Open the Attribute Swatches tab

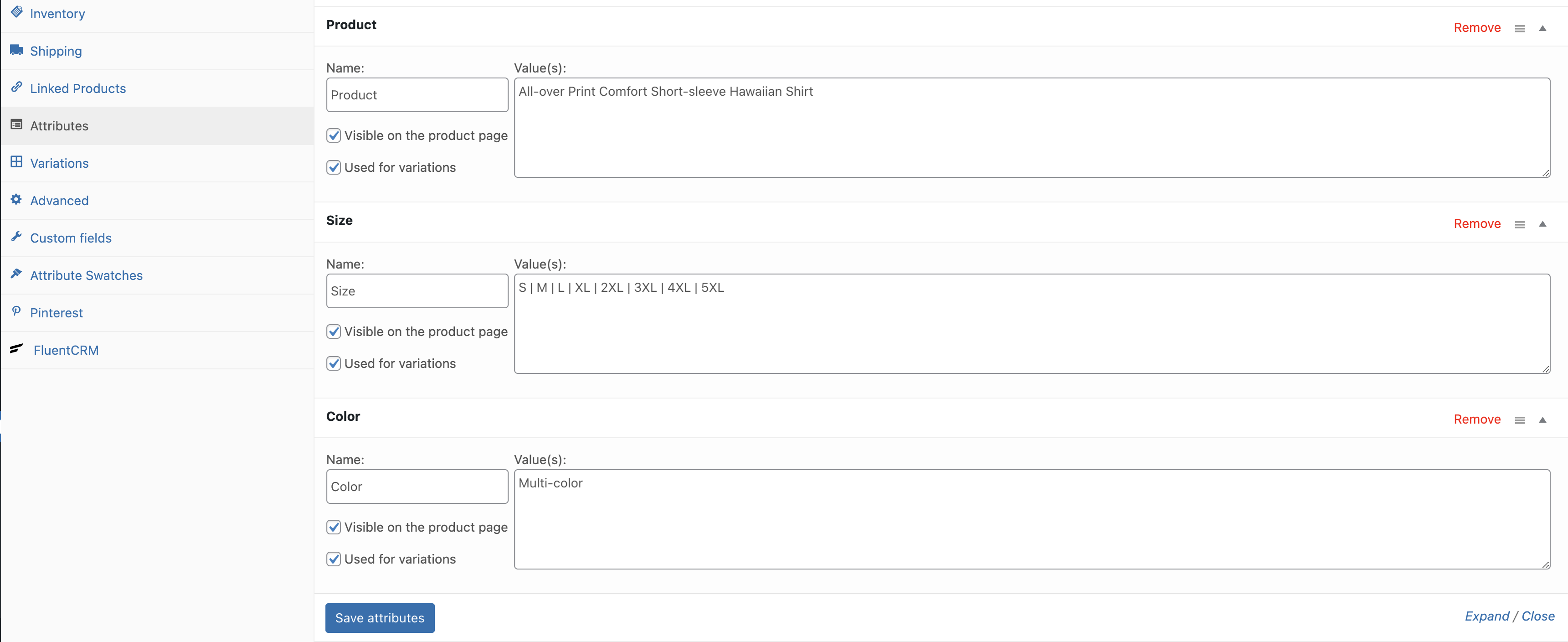click(87, 275)
